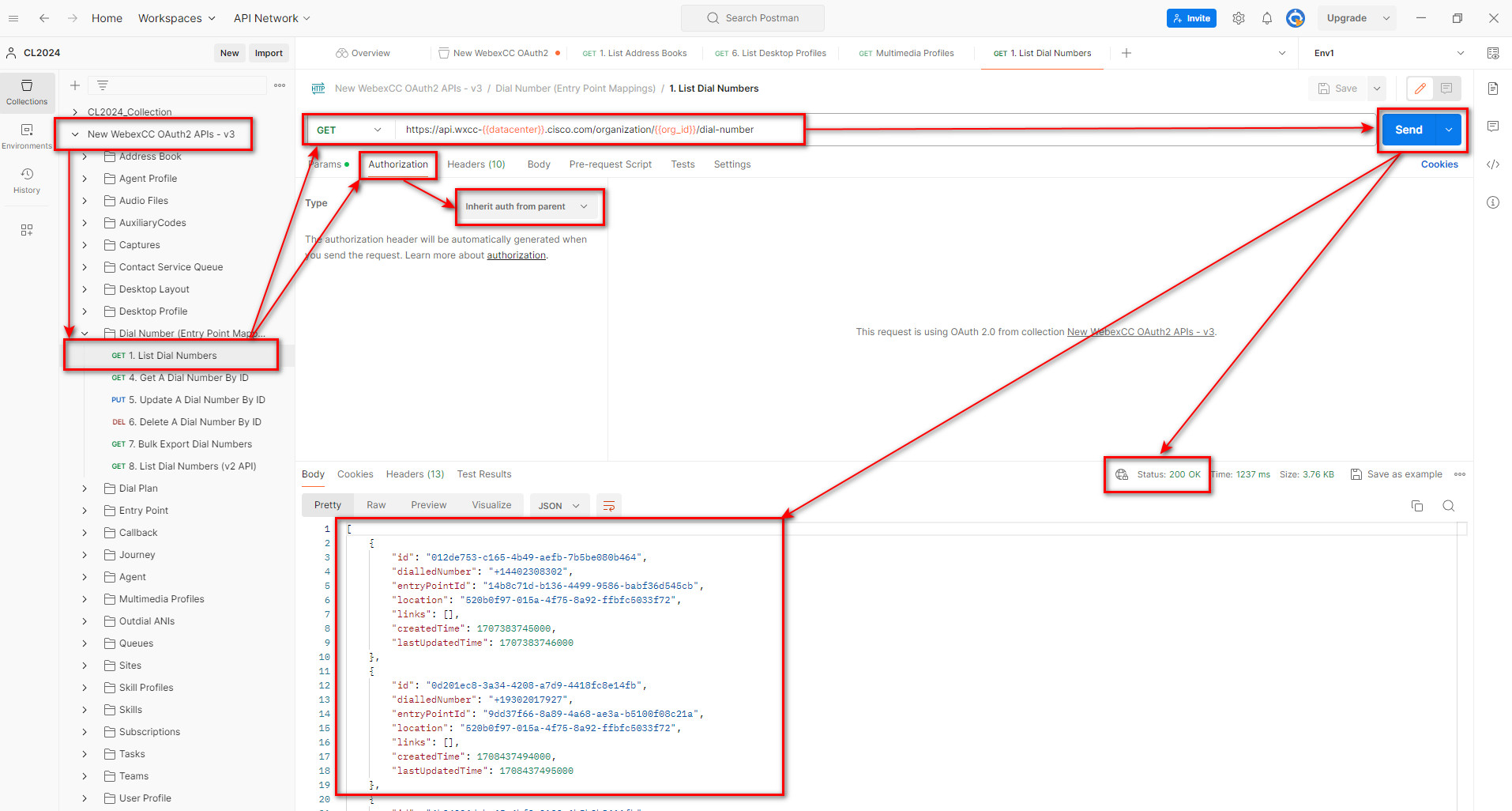Switch to the Headers (10) tab
The width and height of the screenshot is (1512, 811).
point(476,164)
